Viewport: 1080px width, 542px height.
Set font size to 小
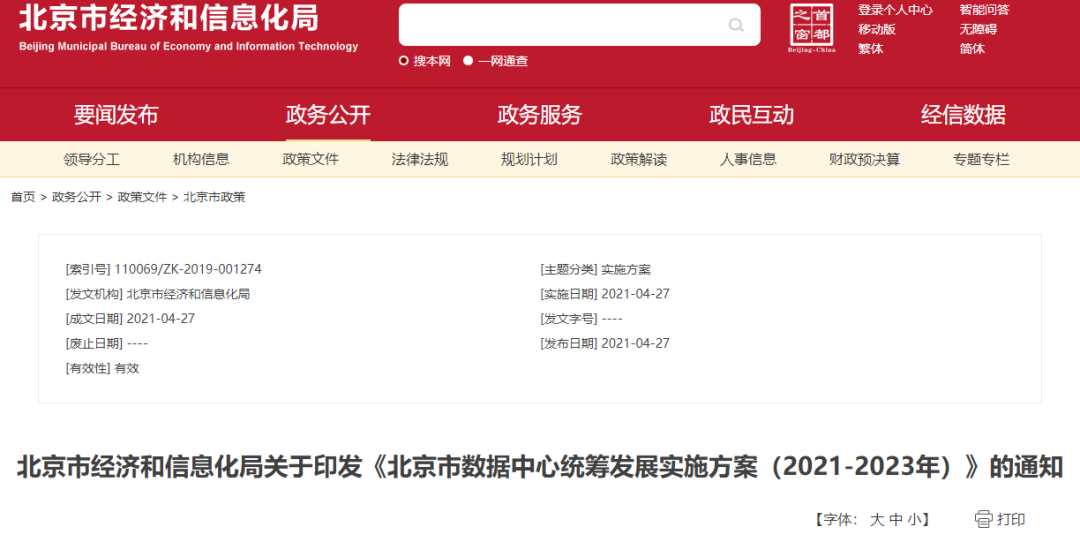click(x=913, y=519)
